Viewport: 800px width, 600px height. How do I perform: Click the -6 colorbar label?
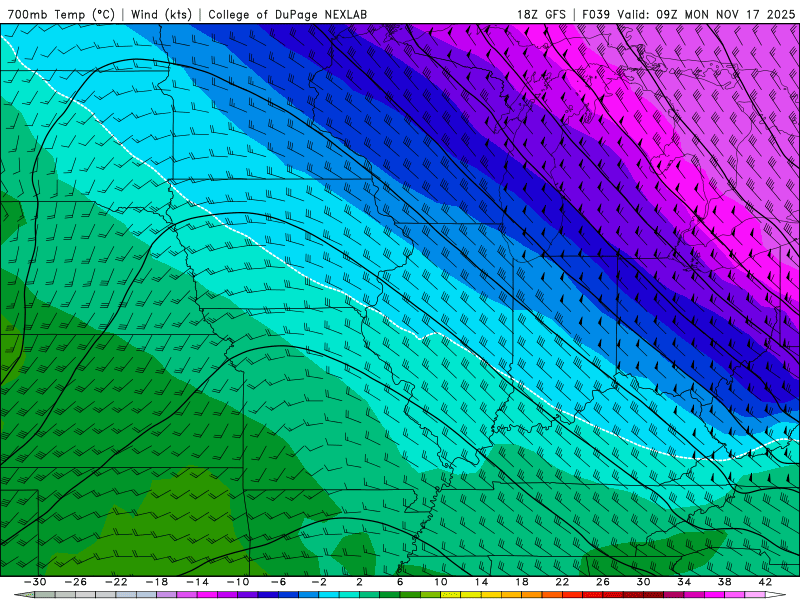pos(278,582)
